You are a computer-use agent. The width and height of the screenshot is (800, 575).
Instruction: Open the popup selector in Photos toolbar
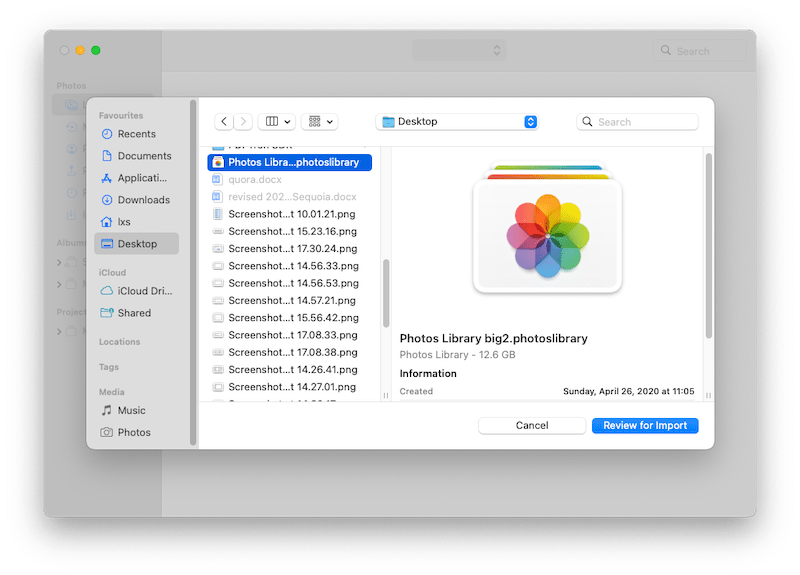pos(459,51)
